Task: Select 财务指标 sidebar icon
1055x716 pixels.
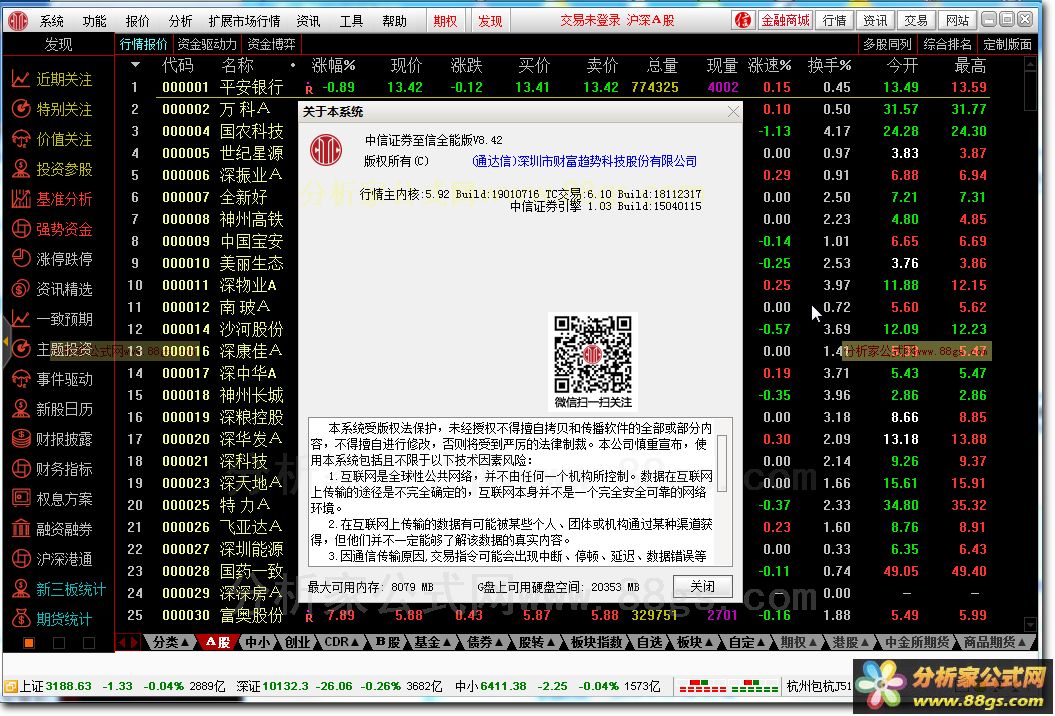Action: 20,468
